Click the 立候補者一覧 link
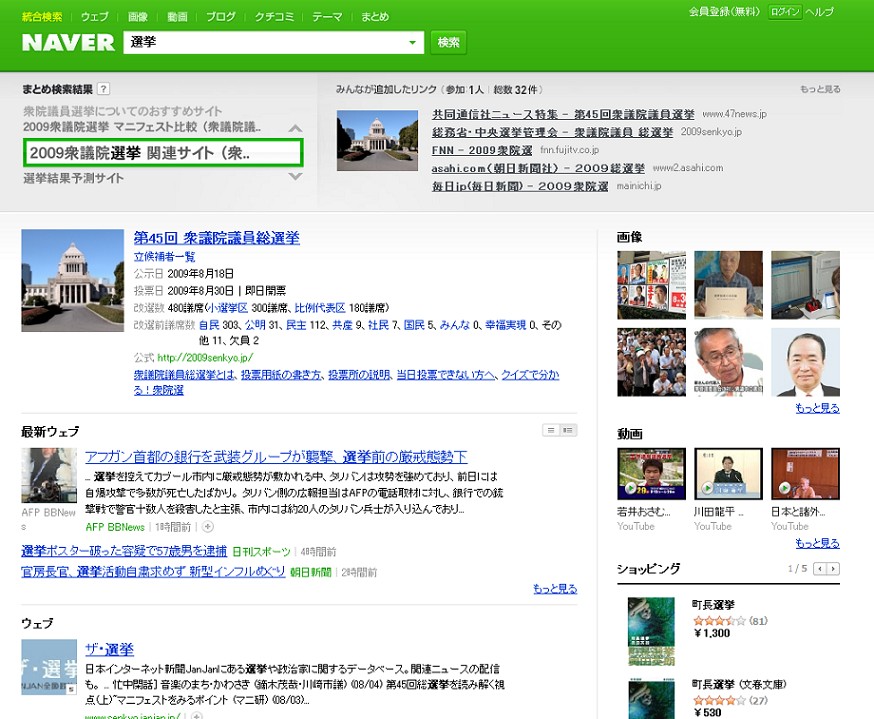874x719 pixels. [x=164, y=256]
